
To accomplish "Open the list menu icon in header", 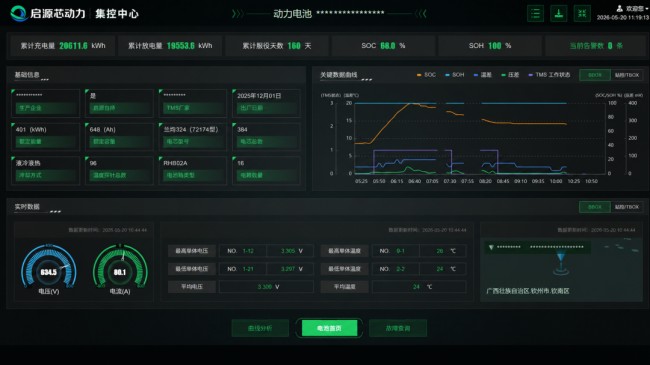I will point(535,13).
